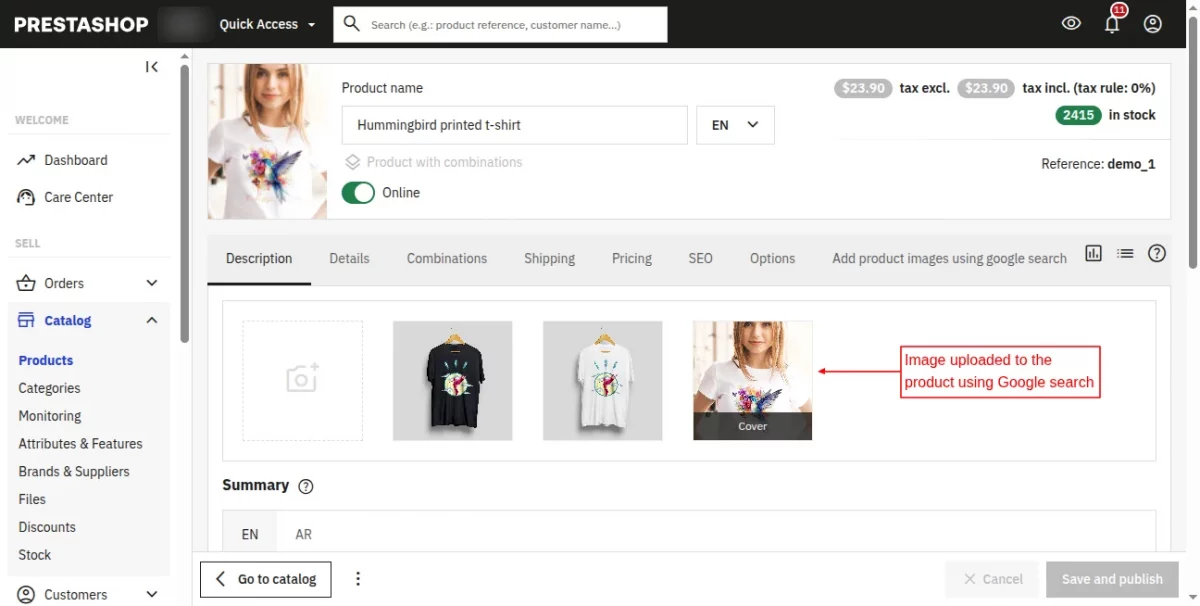The height and width of the screenshot is (606, 1200).
Task: Expand the Customers menu chevron
Action: pos(152,594)
